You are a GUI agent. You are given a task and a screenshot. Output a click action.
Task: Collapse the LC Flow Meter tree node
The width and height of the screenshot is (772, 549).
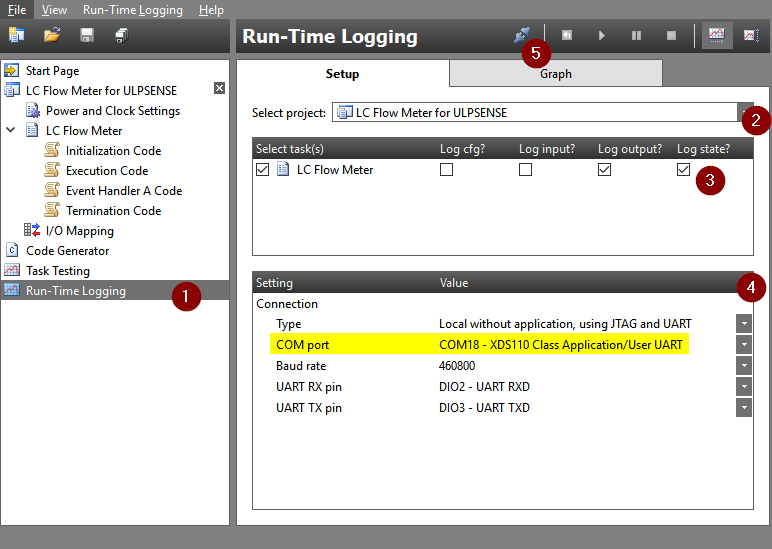11,130
